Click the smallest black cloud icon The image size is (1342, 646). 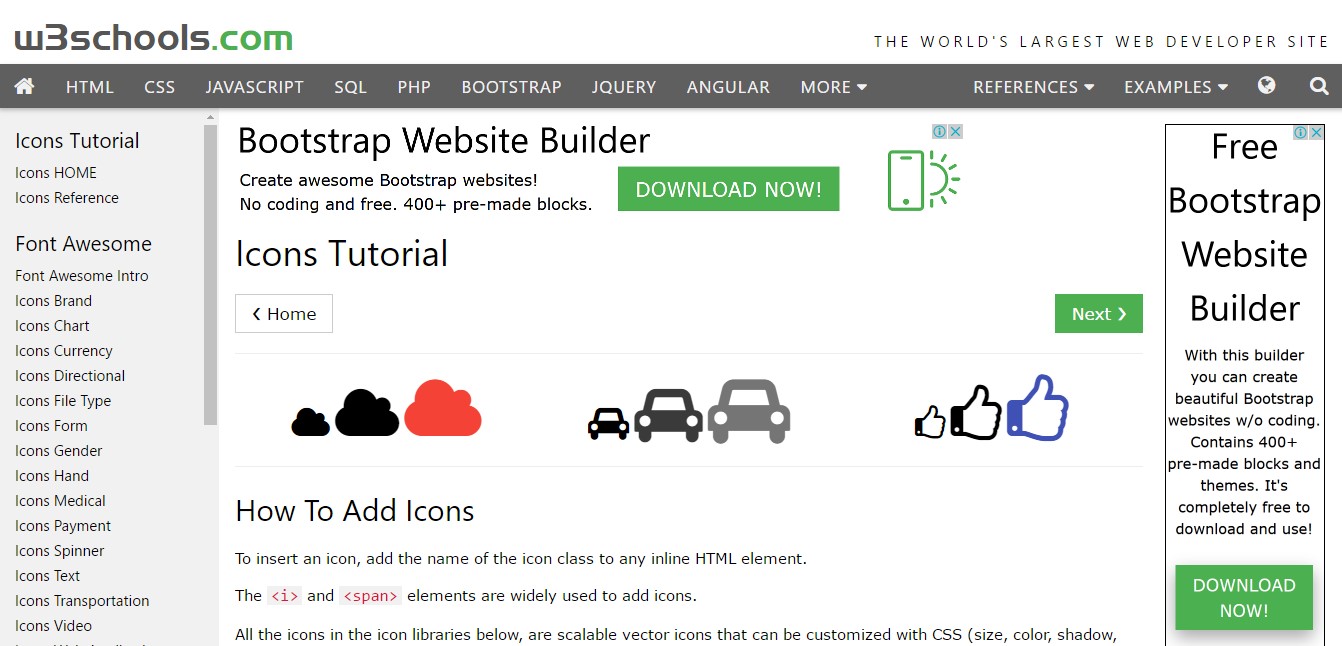(x=310, y=422)
